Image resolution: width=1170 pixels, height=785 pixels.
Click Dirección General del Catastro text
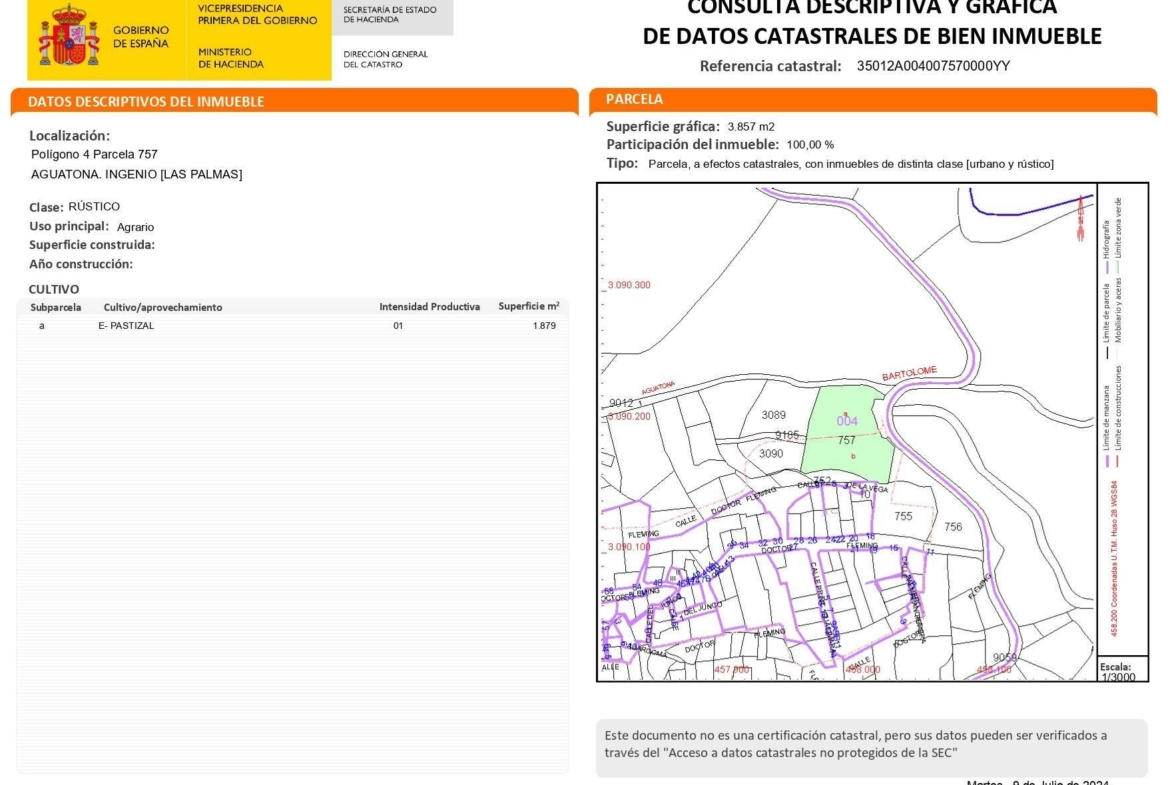[385, 59]
